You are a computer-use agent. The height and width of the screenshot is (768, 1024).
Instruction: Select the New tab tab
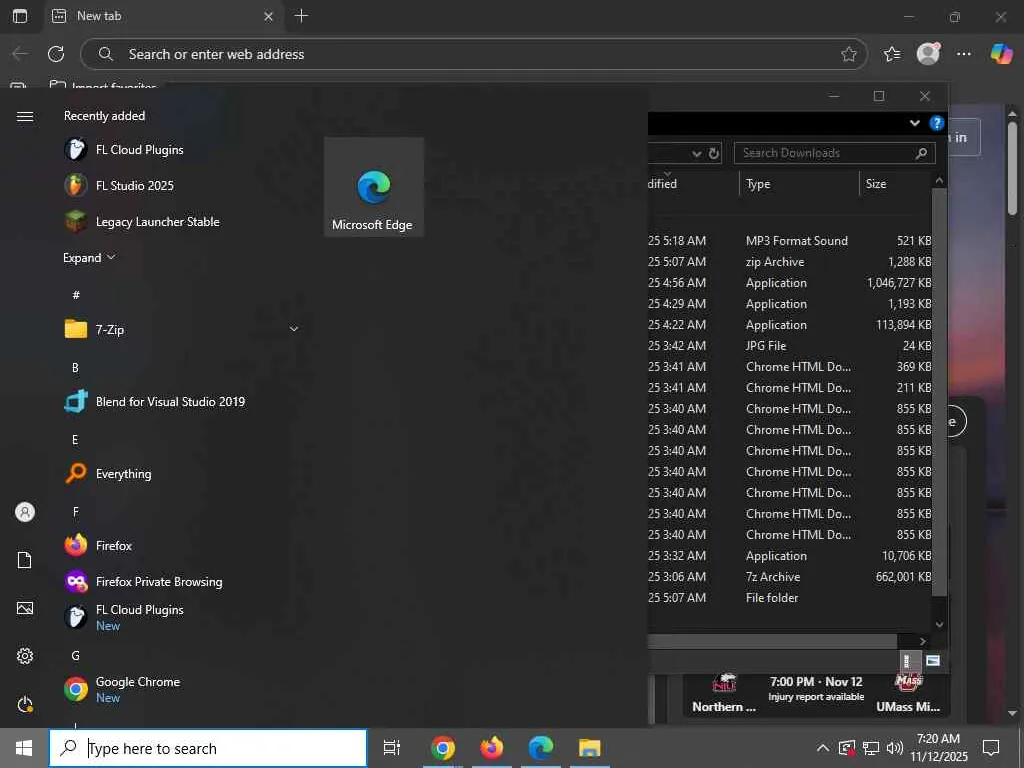pyautogui.click(x=163, y=16)
